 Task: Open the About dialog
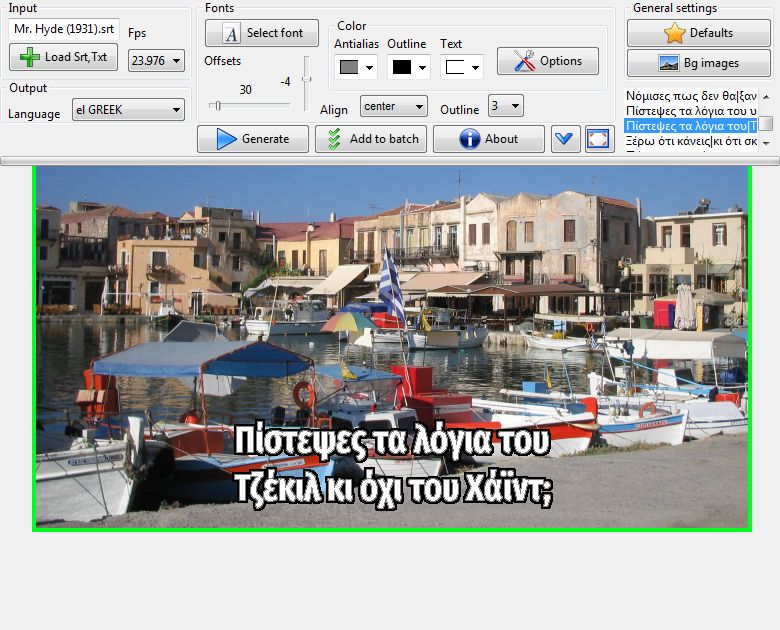(488, 139)
